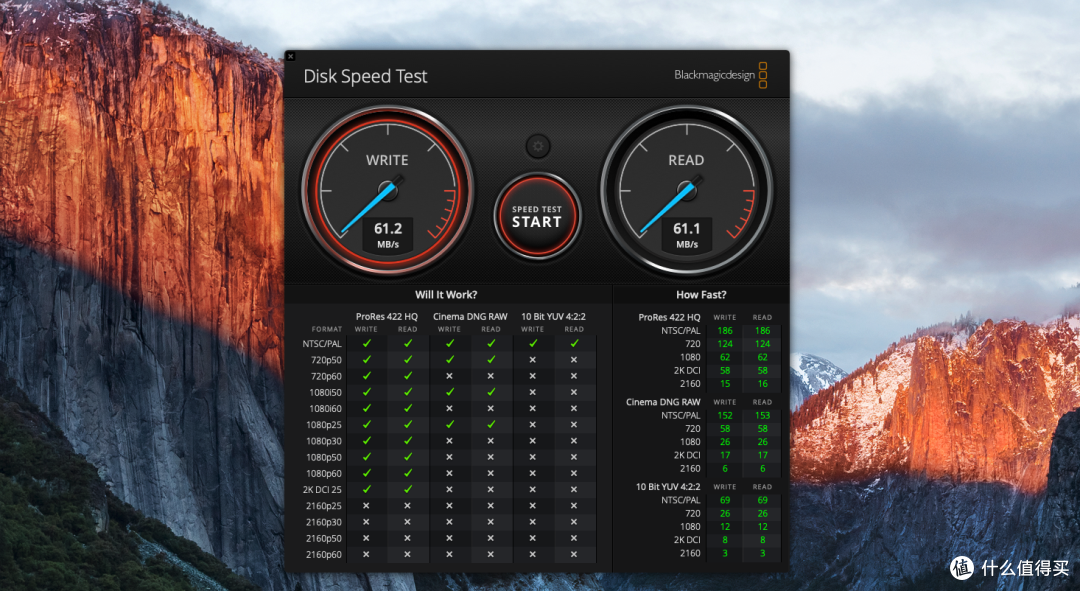Viewport: 1080px width, 591px height.
Task: Click the ProRes 422 HQ read checkmark for 1080p30
Action: 408,441
